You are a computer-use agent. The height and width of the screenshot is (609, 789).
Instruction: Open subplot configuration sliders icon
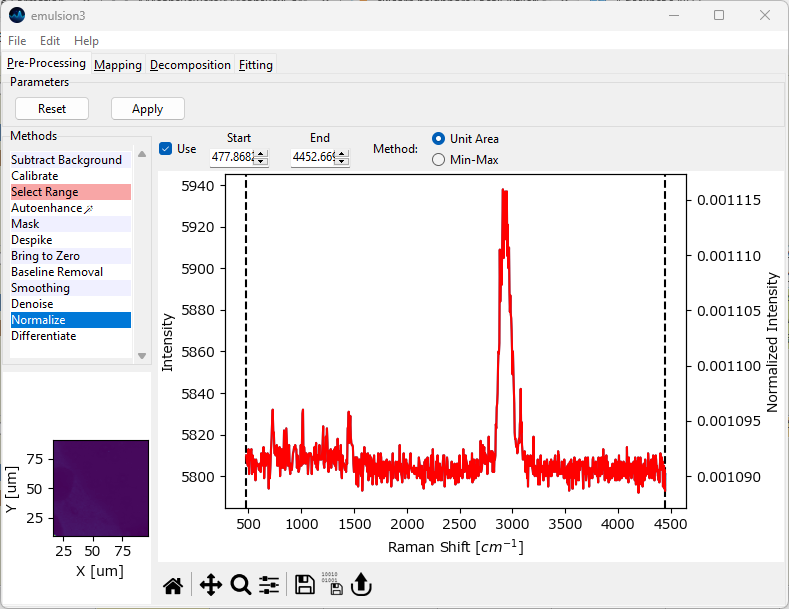click(269, 585)
